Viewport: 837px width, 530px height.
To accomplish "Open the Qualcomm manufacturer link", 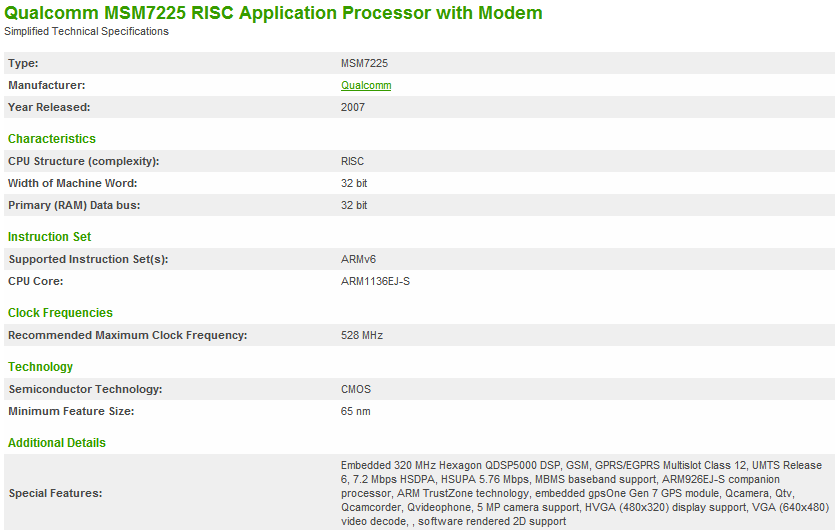I will pos(366,85).
